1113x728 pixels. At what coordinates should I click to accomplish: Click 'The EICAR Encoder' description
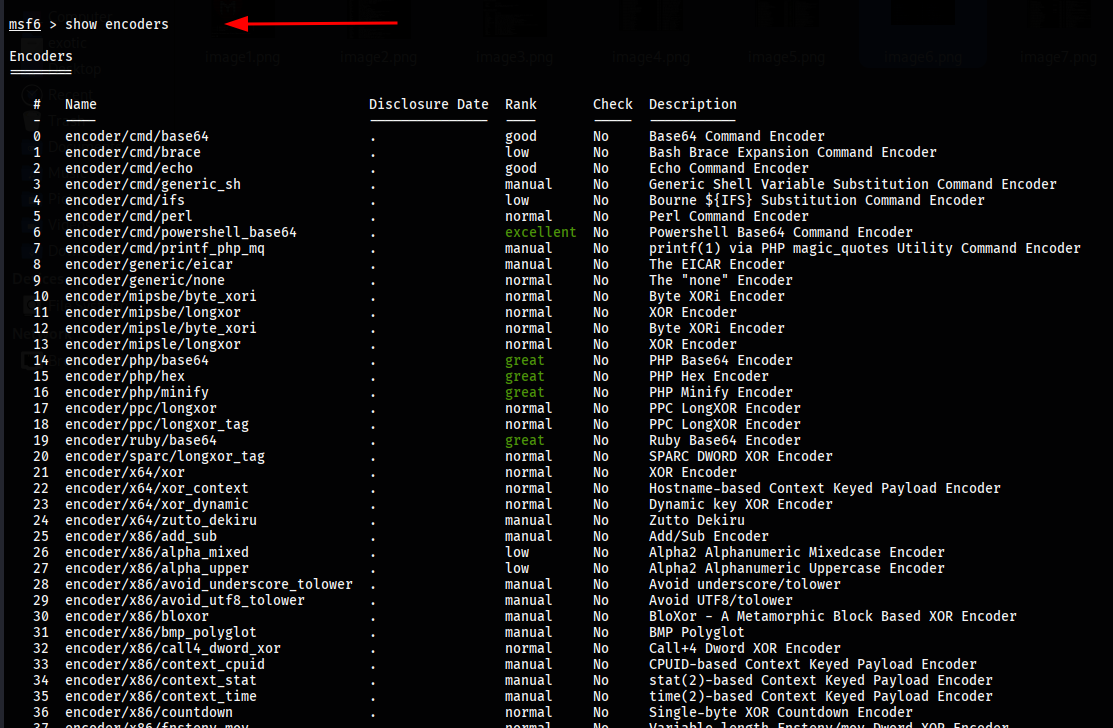pyautogui.click(x=716, y=264)
